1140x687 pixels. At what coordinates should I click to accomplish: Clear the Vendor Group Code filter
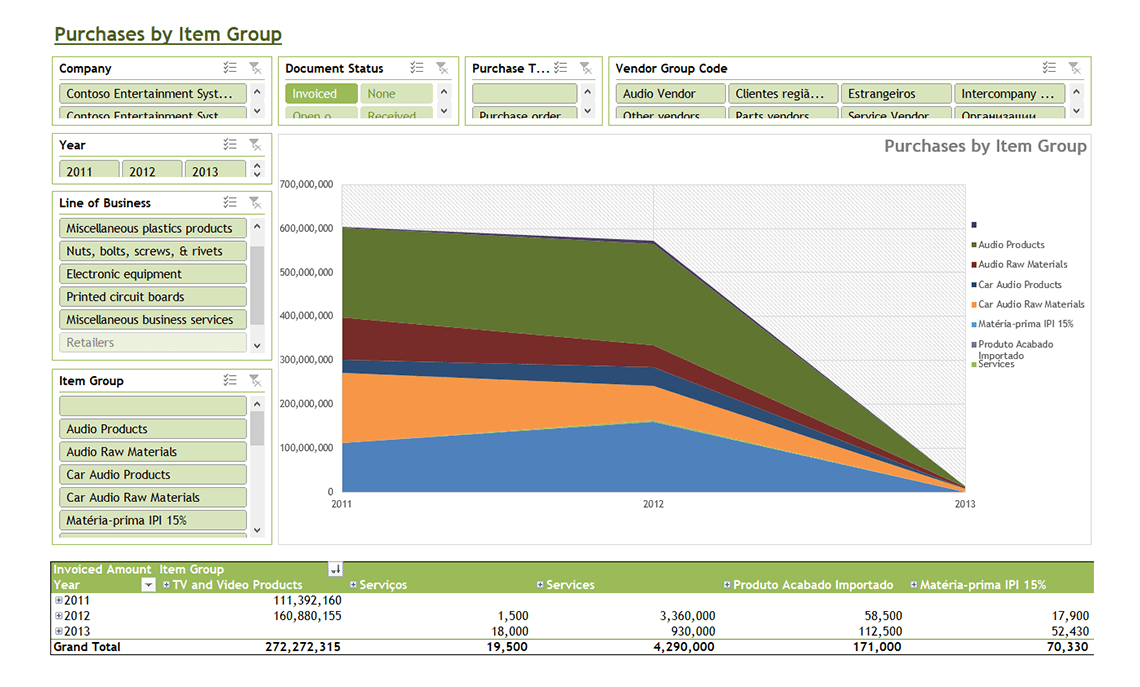pyautogui.click(x=1075, y=68)
